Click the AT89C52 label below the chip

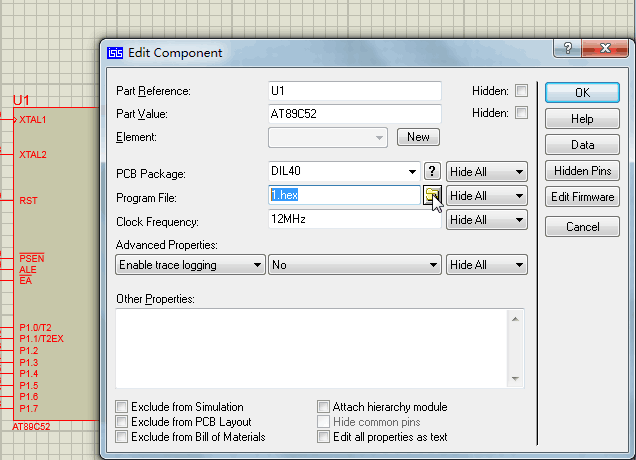tap(31, 427)
